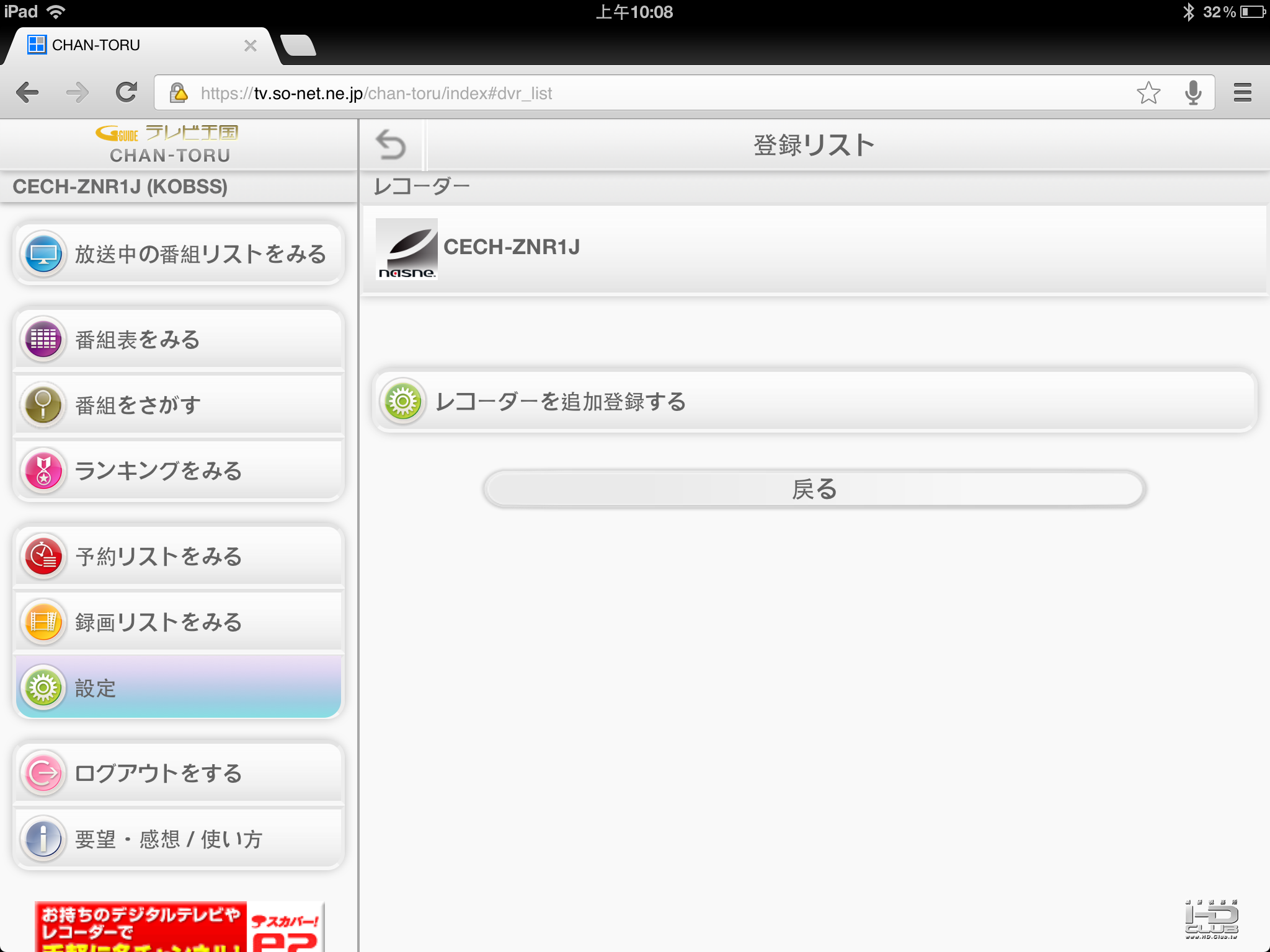
Task: Click the blue TV monitor icon
Action: [x=43, y=253]
